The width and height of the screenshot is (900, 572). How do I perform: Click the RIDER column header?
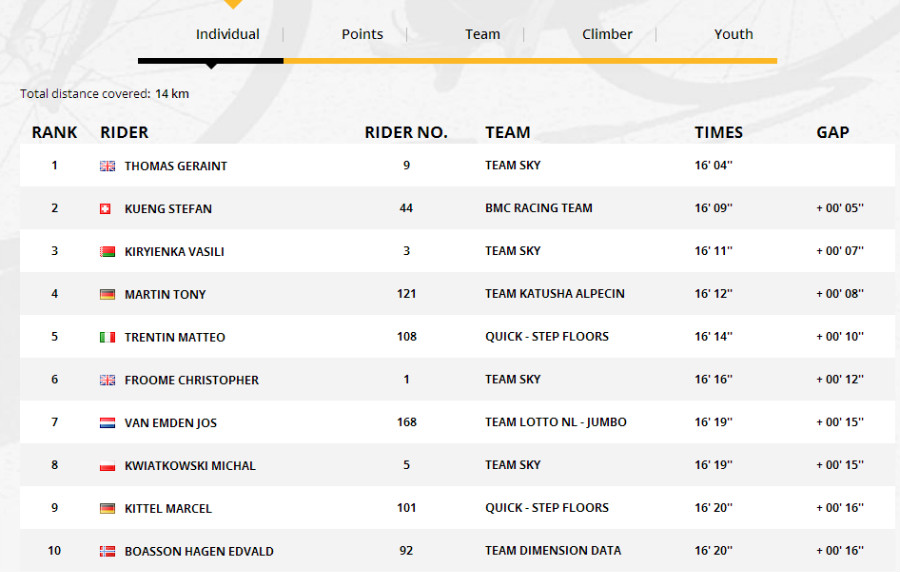124,133
